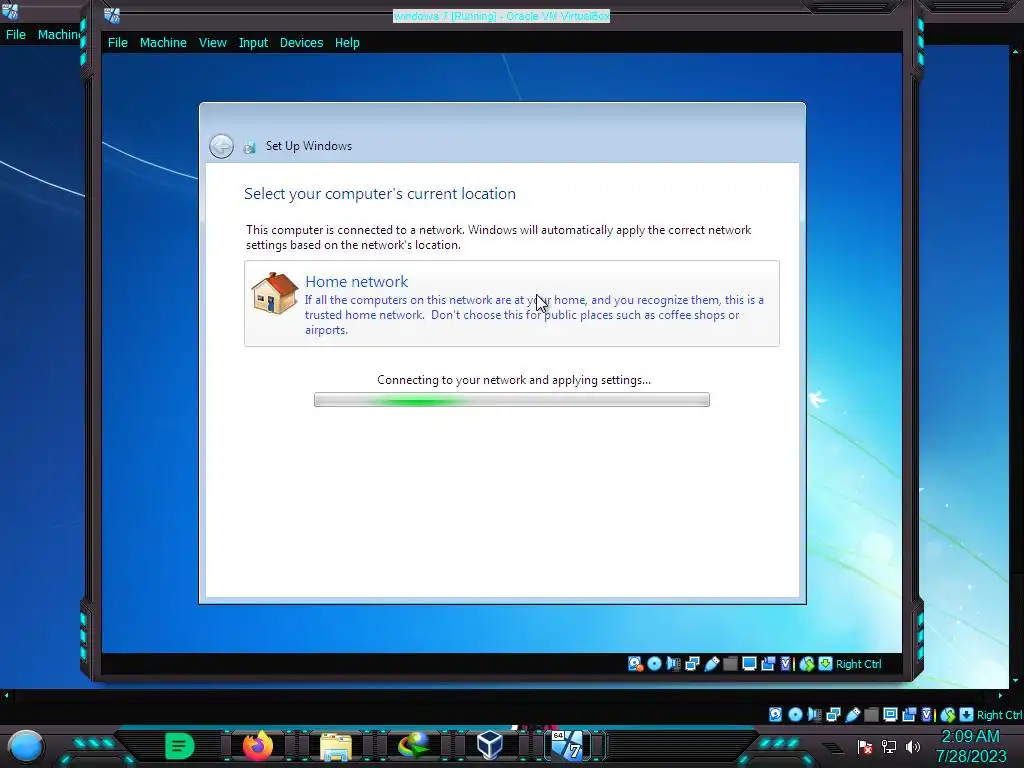Toggle mouse integration icon in front VM status bar

[x=807, y=664]
